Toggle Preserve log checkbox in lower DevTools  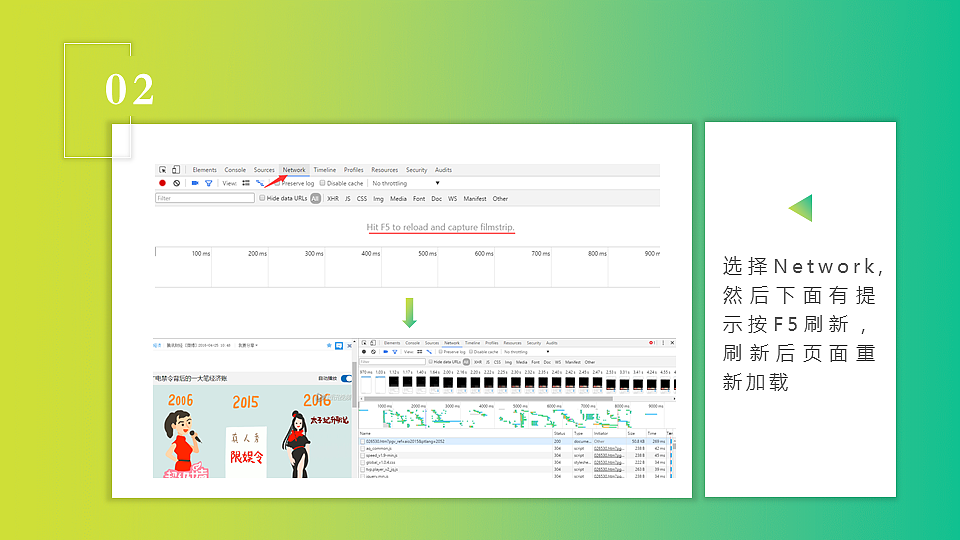[441, 352]
